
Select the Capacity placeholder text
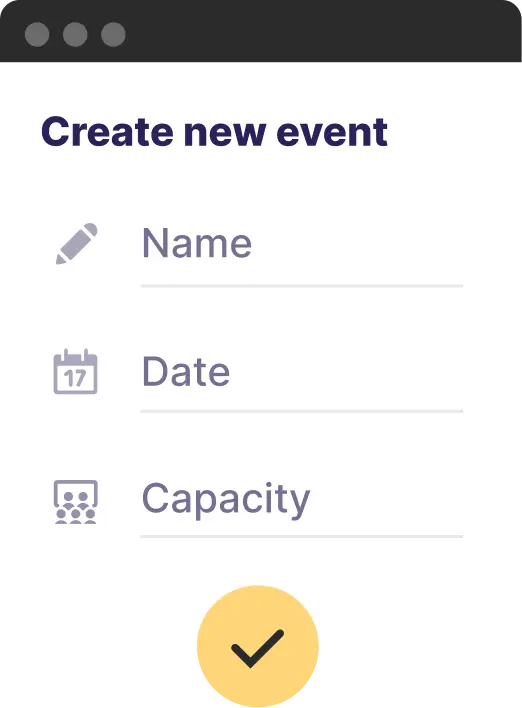tap(226, 500)
